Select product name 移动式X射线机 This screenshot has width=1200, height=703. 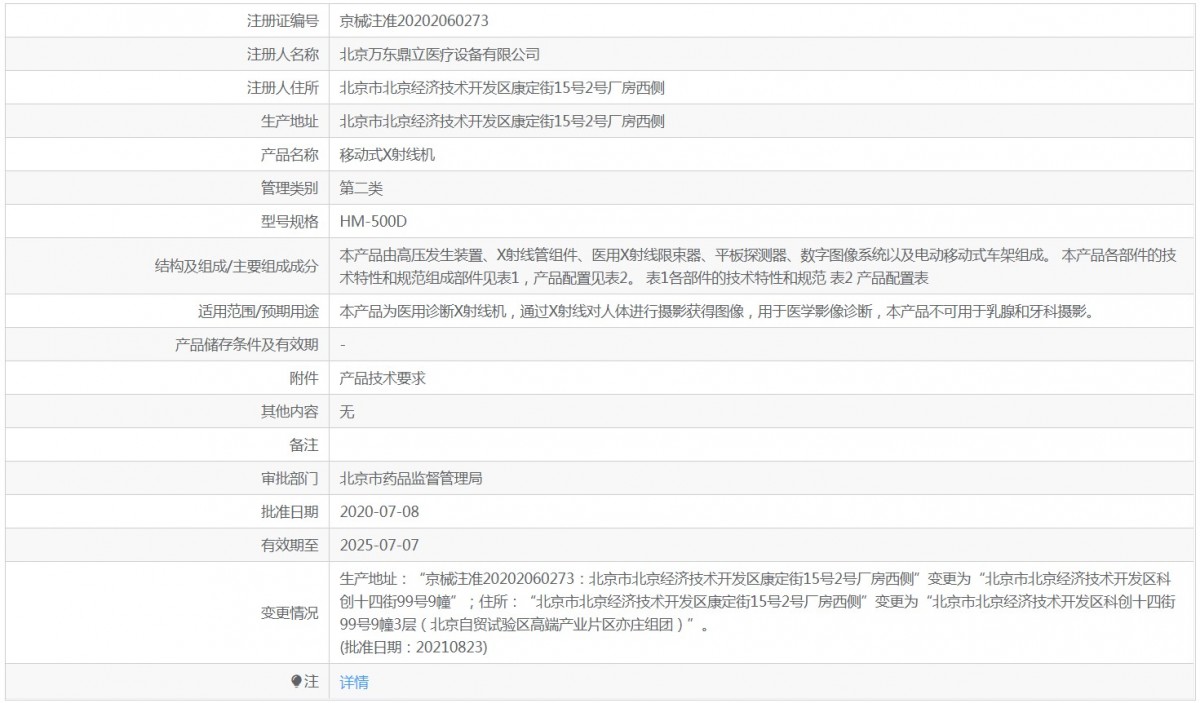388,155
